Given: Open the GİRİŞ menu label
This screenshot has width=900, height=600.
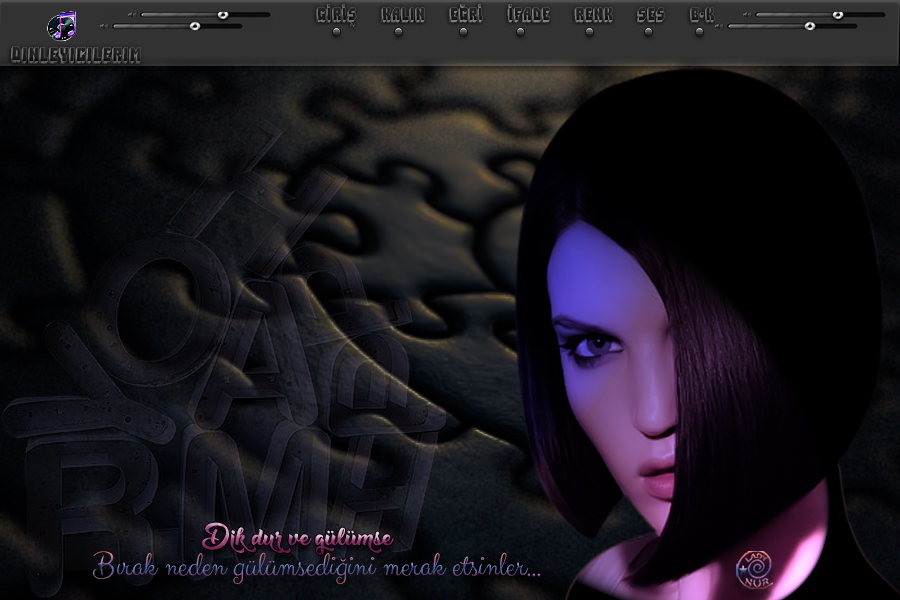Looking at the screenshot, I should (336, 15).
